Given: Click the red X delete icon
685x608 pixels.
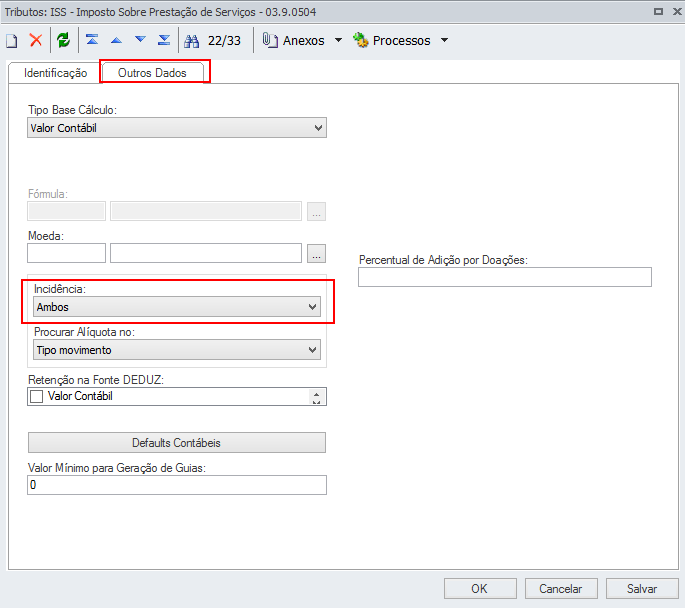Looking at the screenshot, I should coord(36,40).
